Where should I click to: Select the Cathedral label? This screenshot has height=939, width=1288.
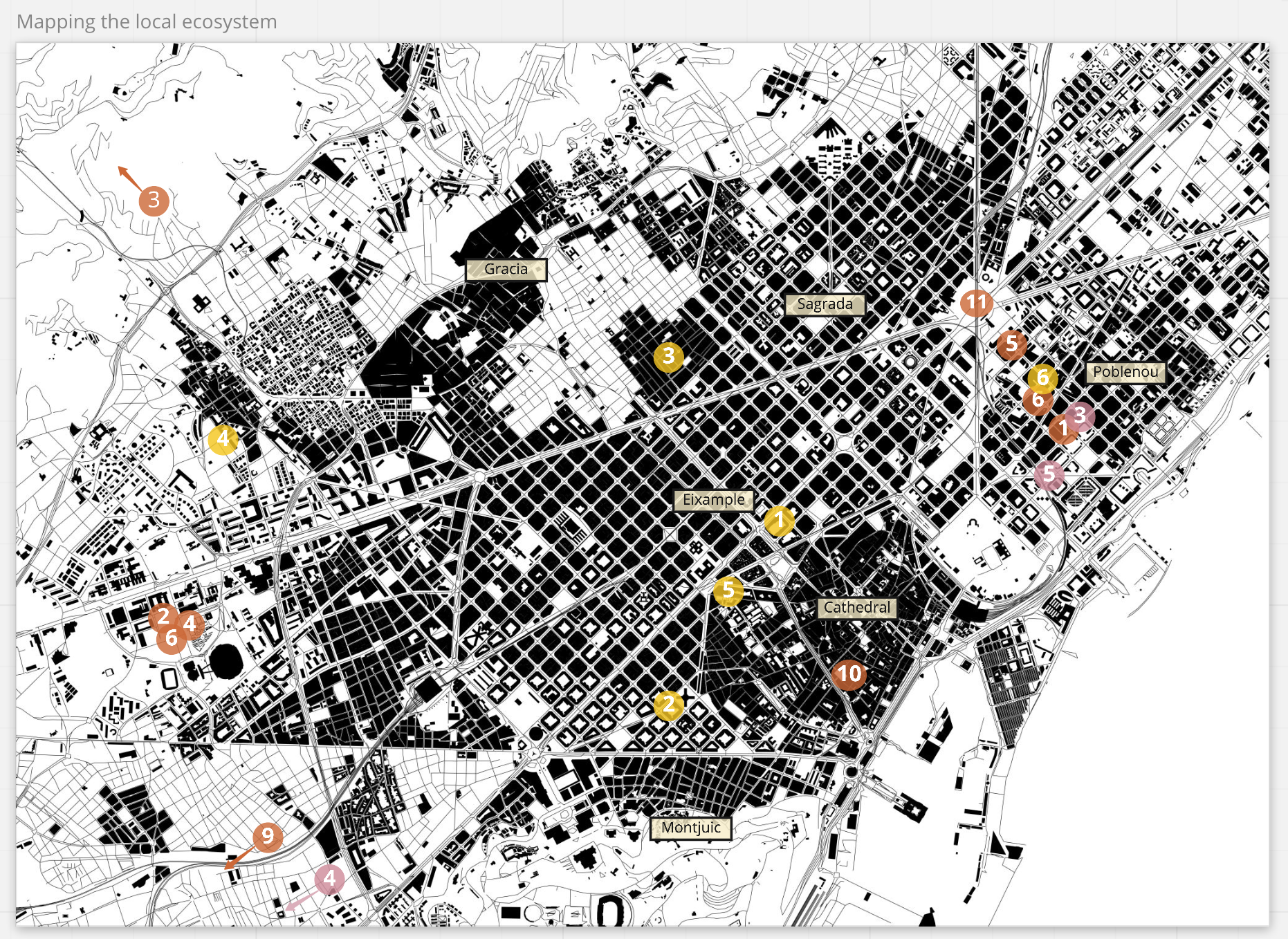point(857,608)
